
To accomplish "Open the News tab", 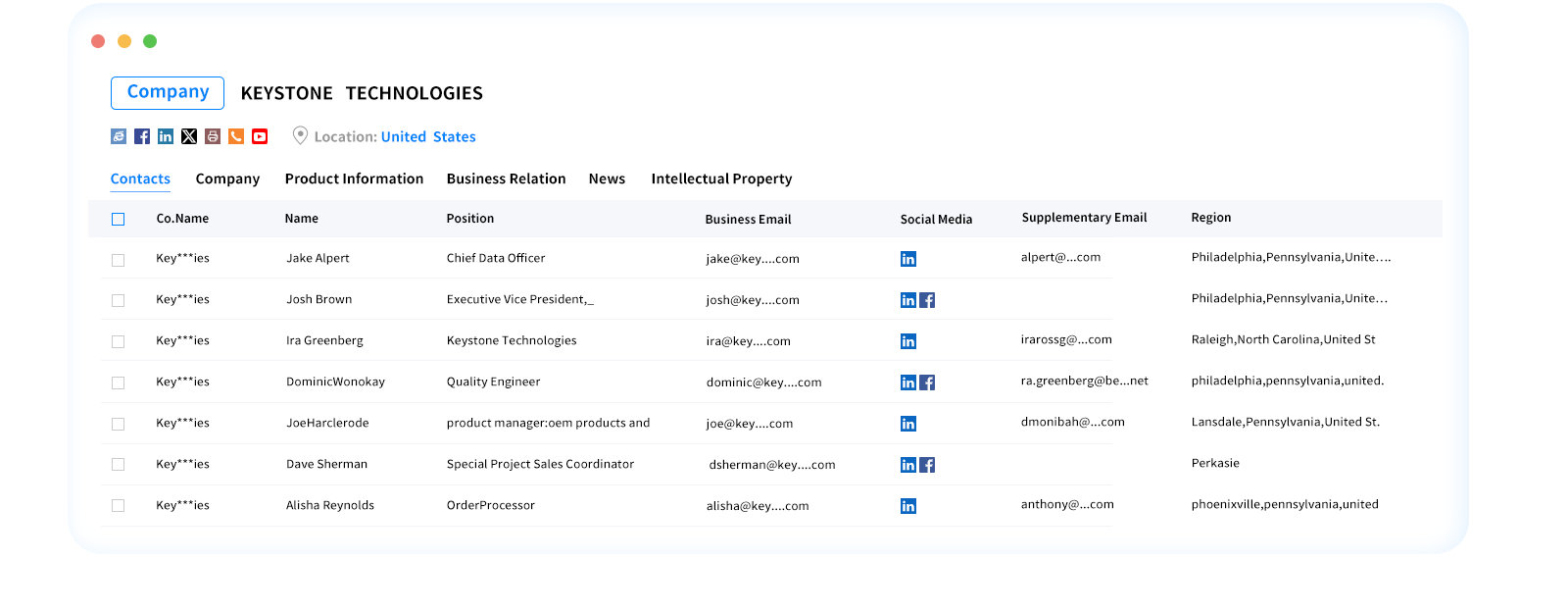I will pos(607,178).
